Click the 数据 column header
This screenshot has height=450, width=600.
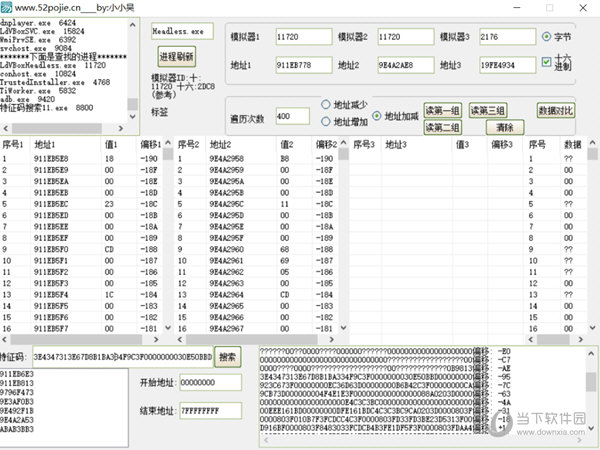pos(572,144)
